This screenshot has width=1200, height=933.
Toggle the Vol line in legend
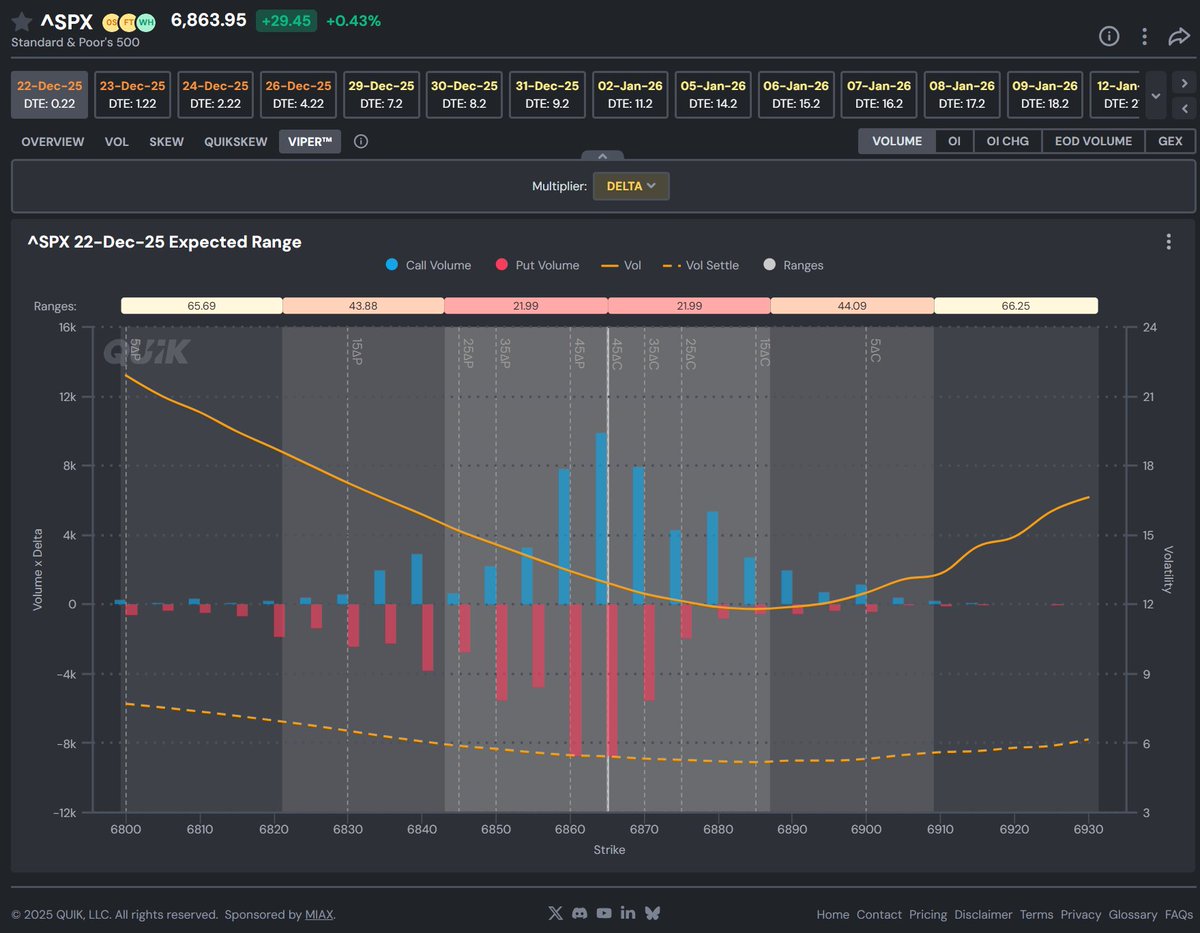tap(621, 265)
